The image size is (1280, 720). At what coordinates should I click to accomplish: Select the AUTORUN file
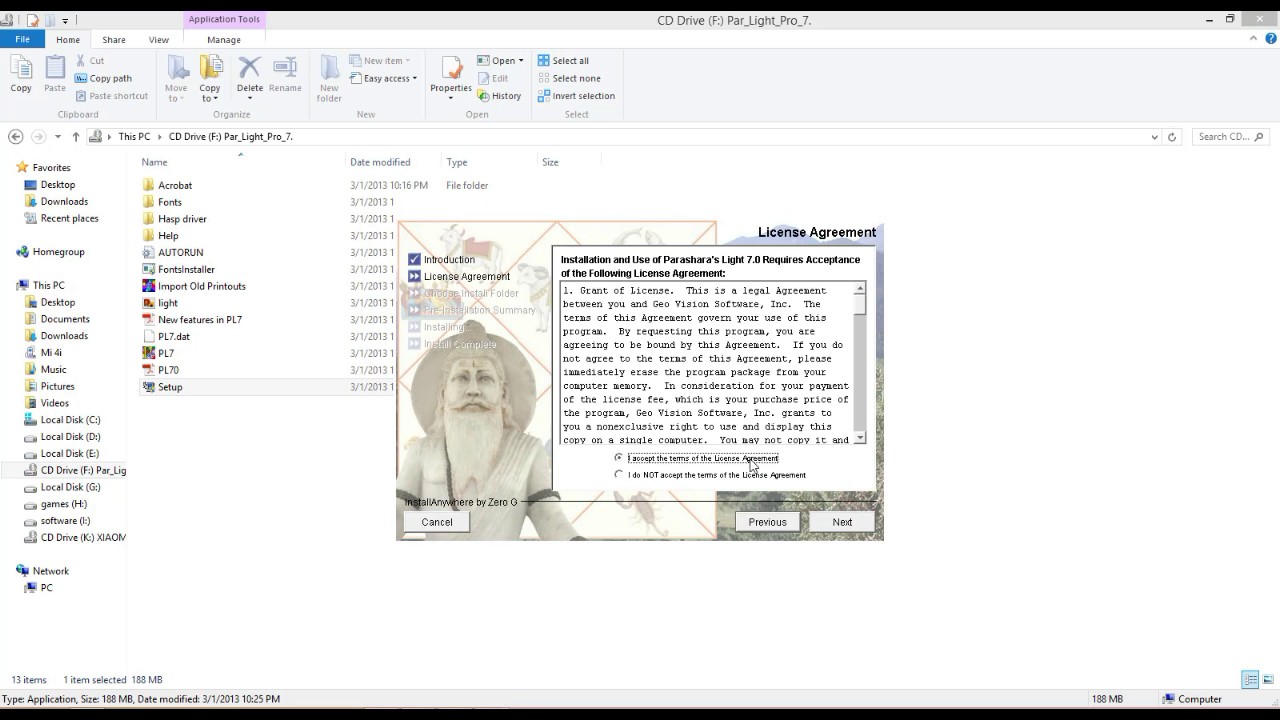click(x=180, y=252)
